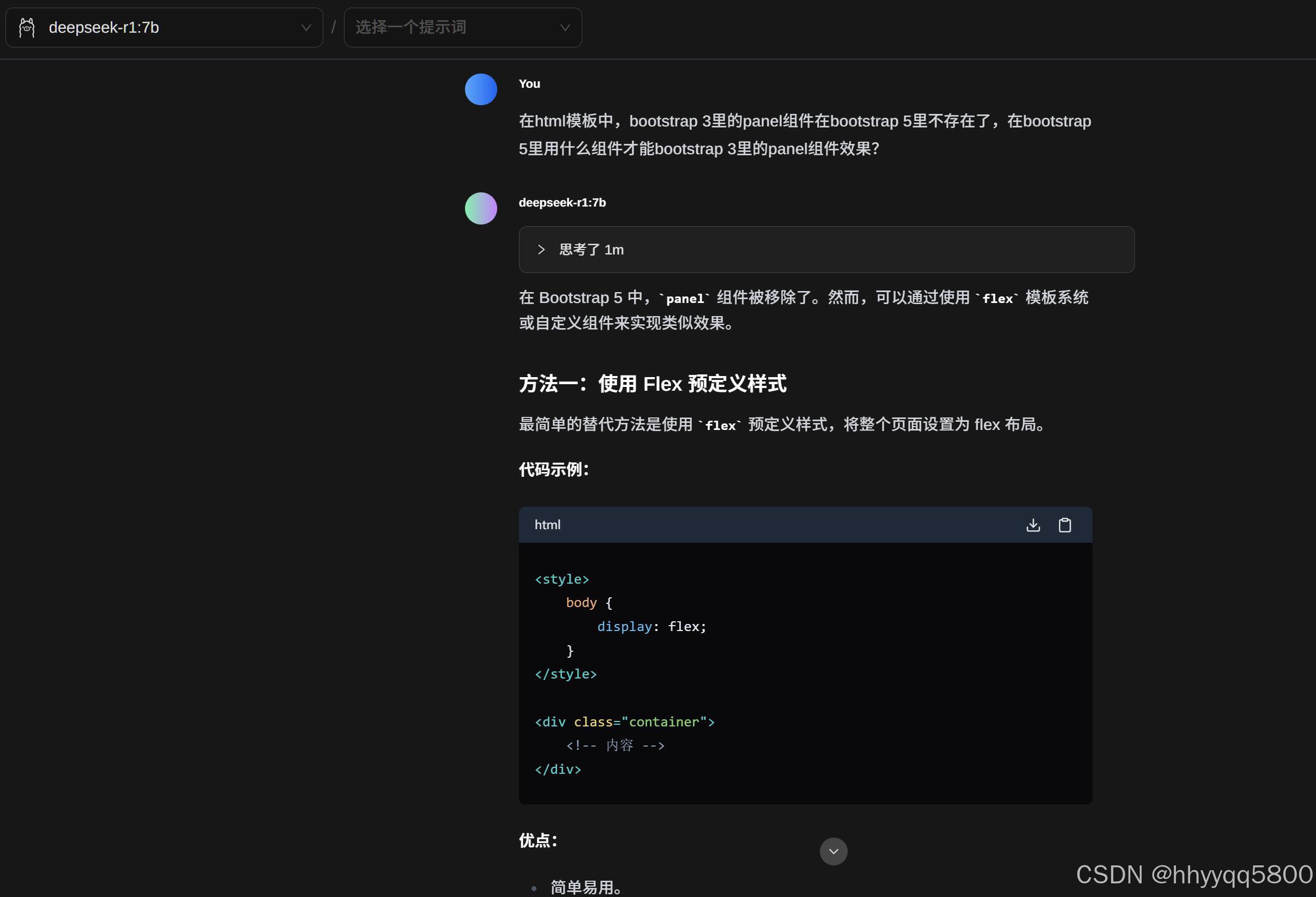Expand the 思考了 1m chevron arrow
This screenshot has height=897, width=1316.
(x=541, y=250)
